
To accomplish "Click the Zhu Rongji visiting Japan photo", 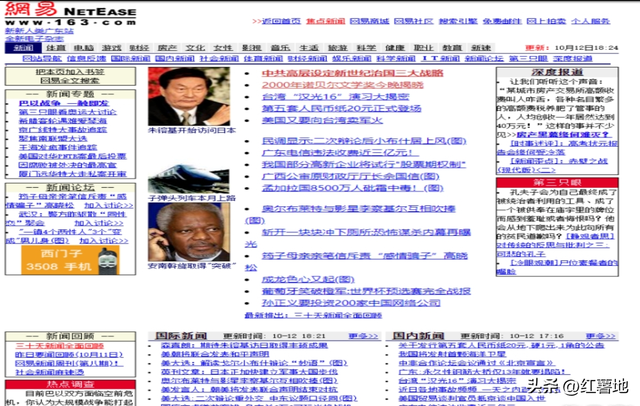I will [x=189, y=97].
